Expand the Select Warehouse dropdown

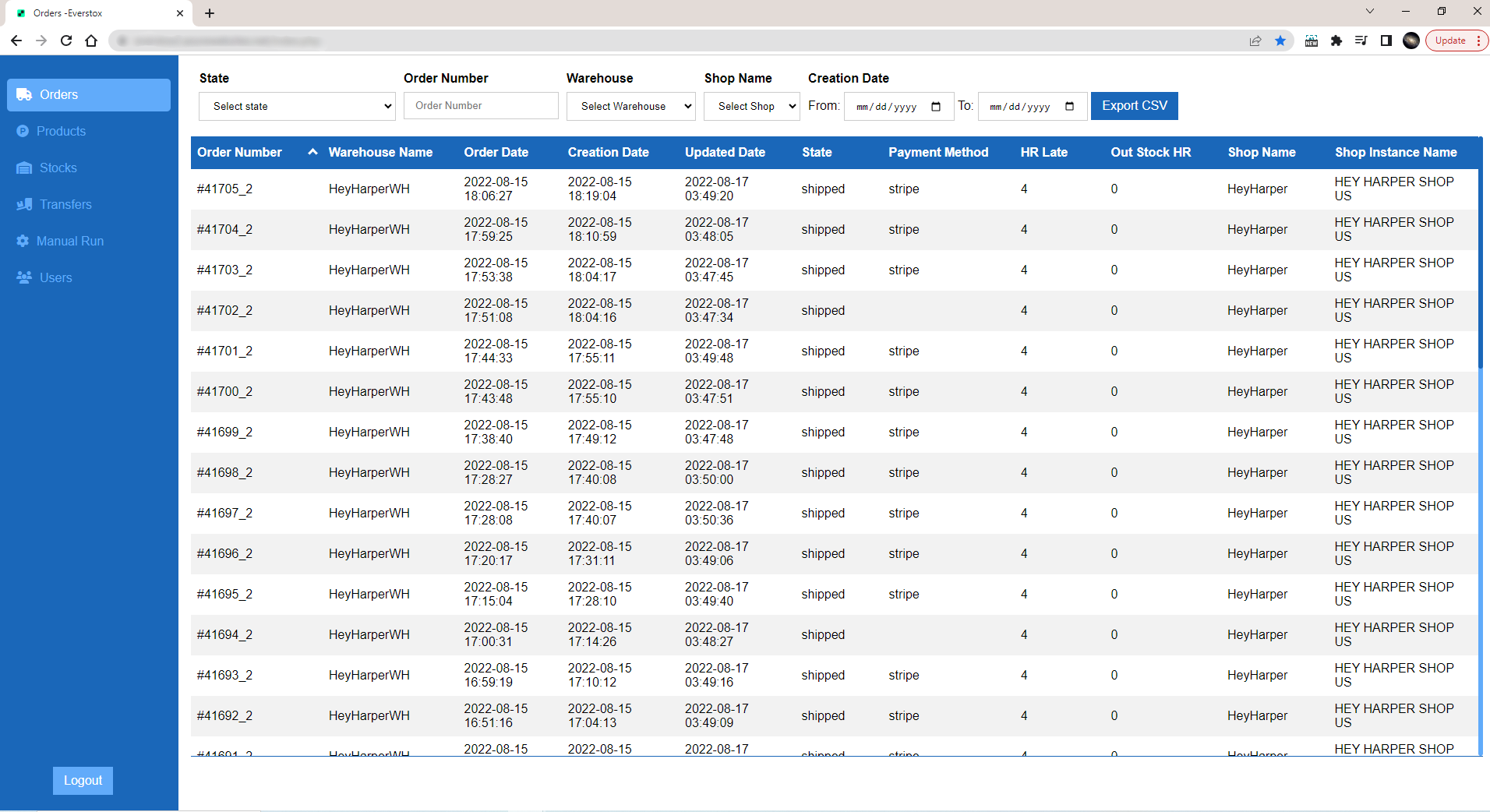(631, 107)
